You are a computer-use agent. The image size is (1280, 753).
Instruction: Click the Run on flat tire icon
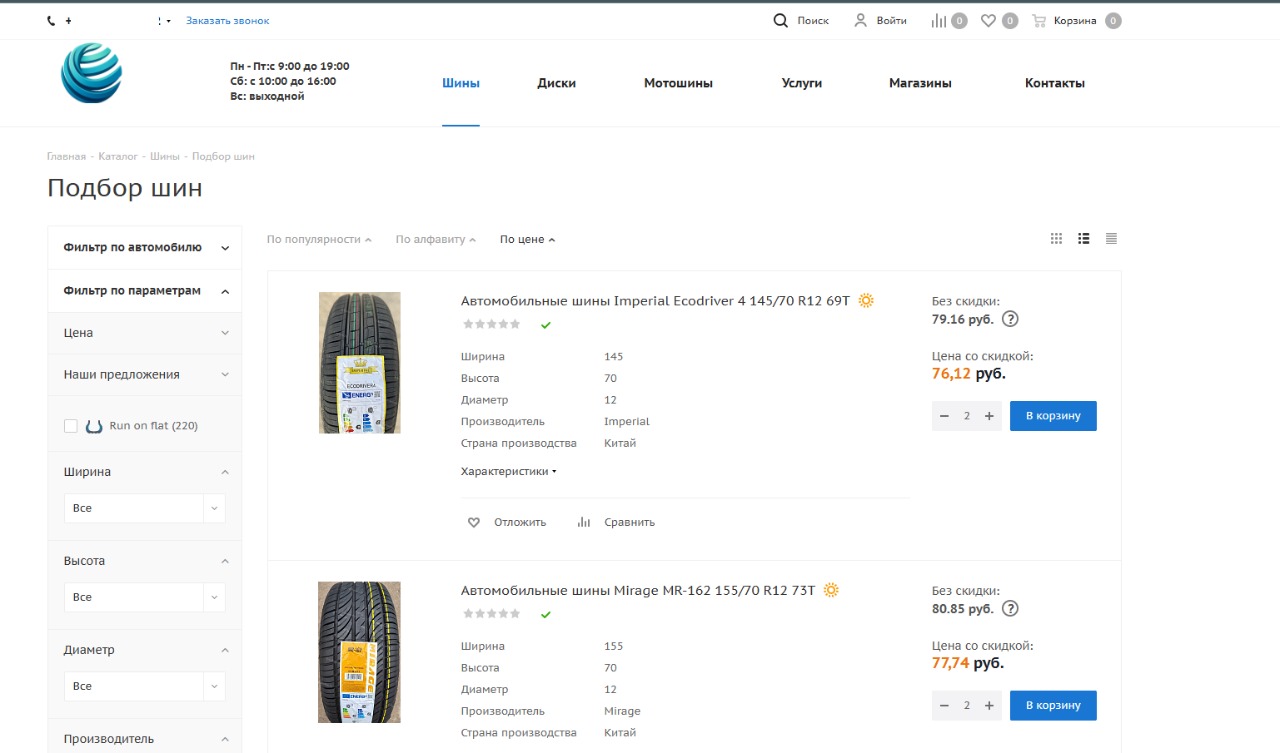click(95, 426)
